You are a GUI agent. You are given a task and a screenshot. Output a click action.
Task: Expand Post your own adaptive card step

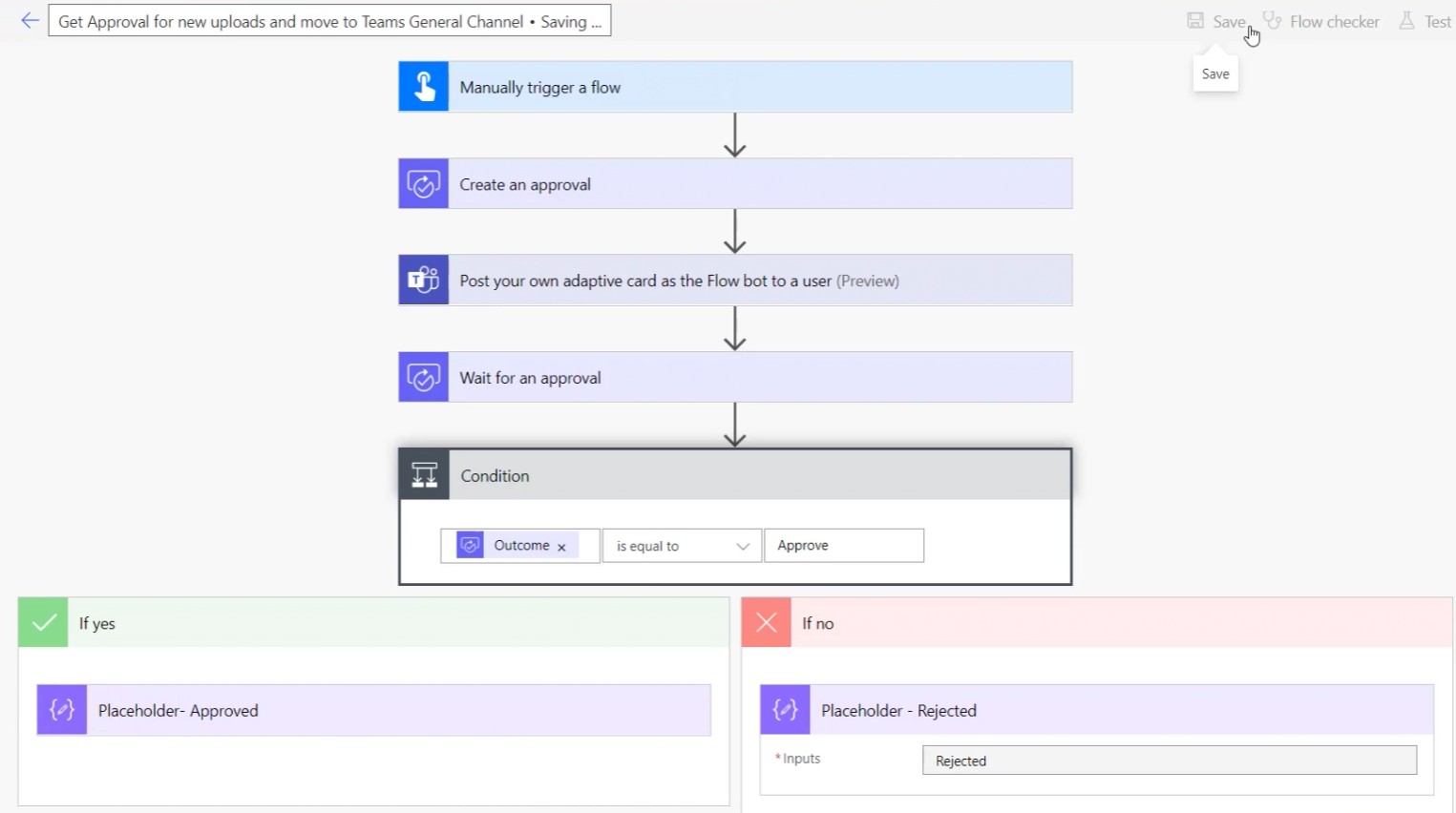point(735,280)
